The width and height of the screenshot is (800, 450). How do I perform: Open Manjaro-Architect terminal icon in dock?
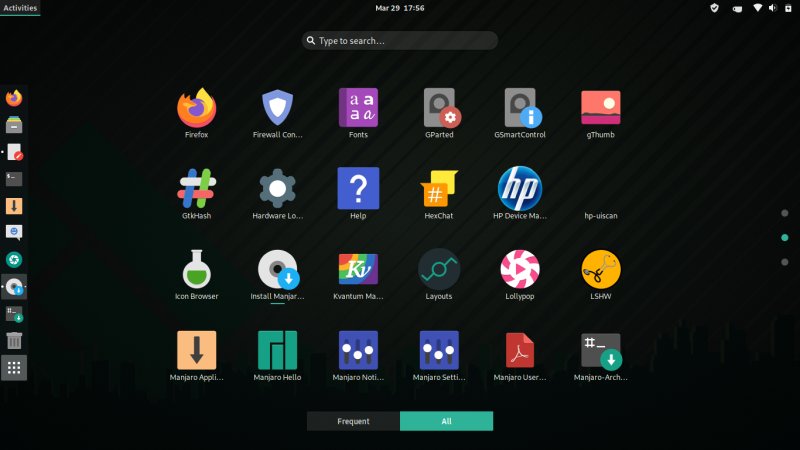point(14,314)
